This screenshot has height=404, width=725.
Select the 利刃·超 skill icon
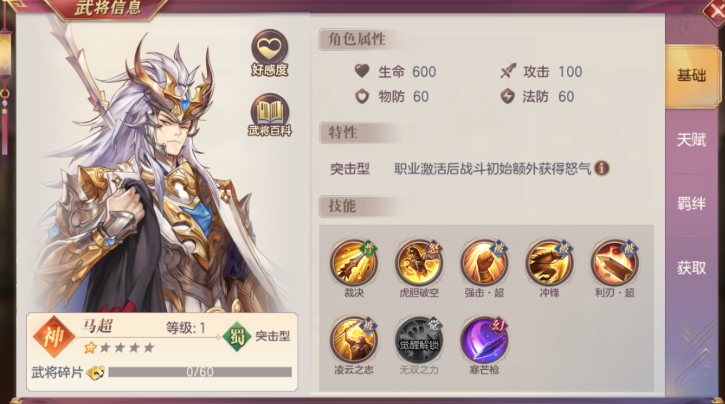coord(614,263)
